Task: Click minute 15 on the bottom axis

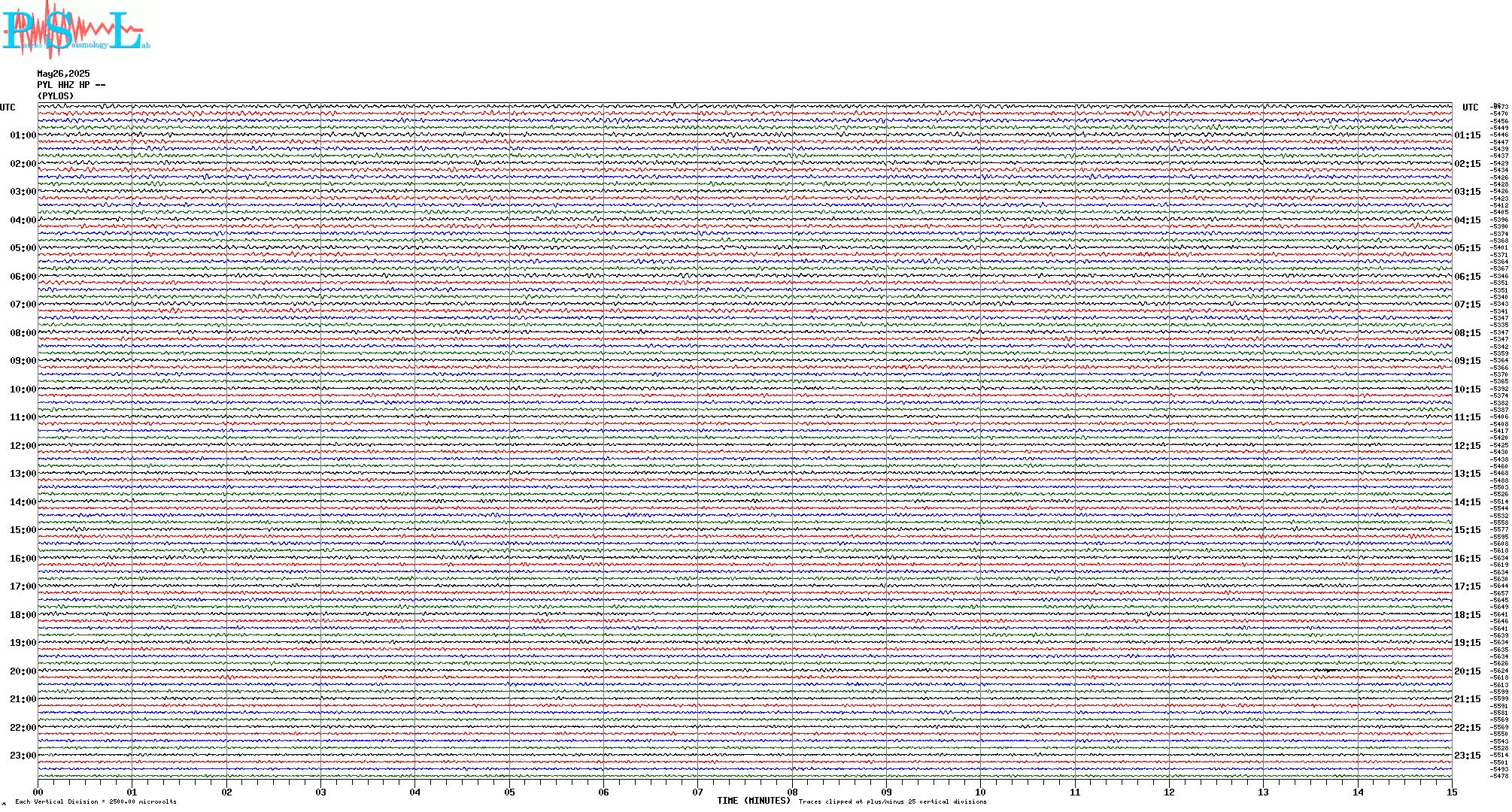Action: pos(1452,792)
